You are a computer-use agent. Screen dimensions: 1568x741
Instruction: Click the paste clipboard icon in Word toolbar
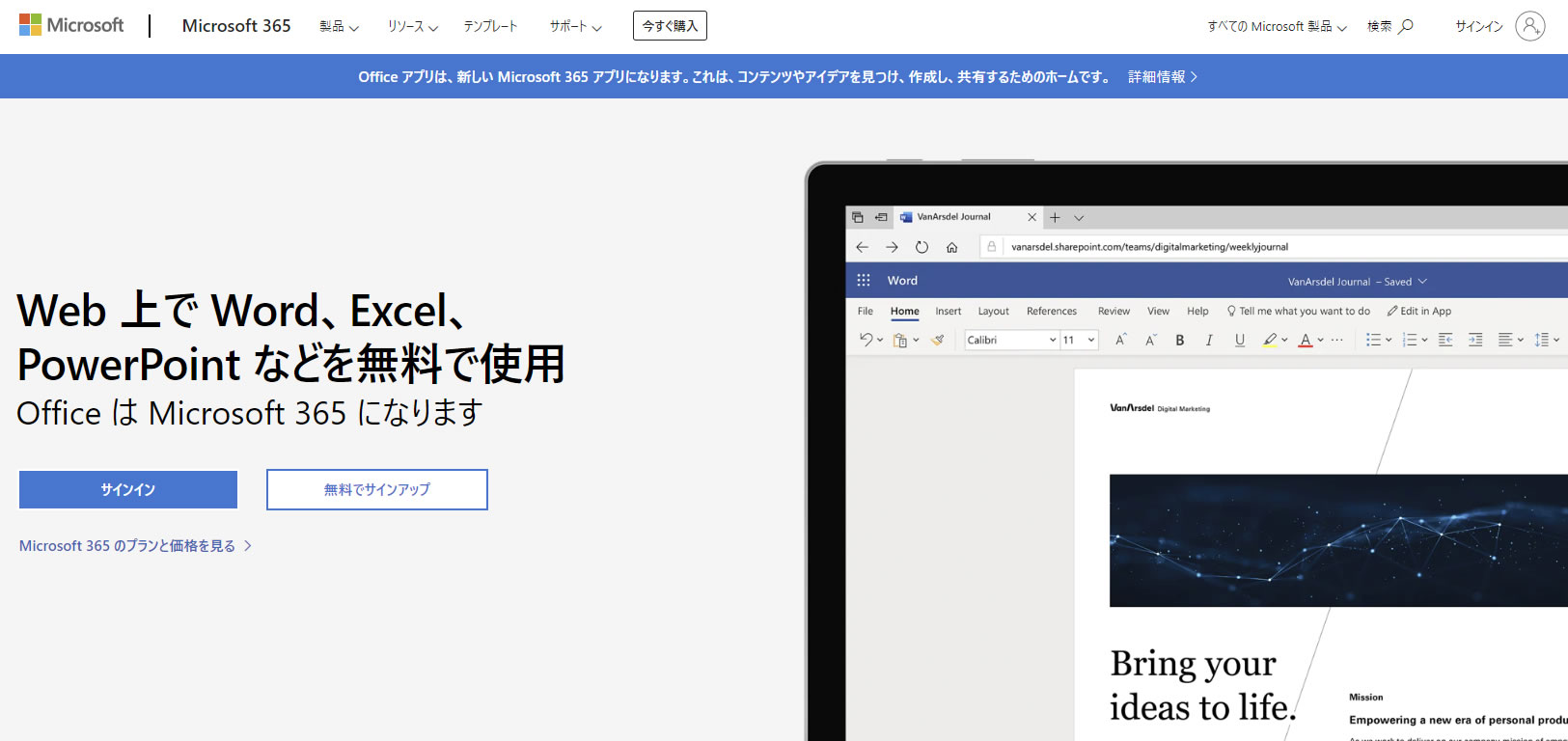pyautogui.click(x=900, y=340)
